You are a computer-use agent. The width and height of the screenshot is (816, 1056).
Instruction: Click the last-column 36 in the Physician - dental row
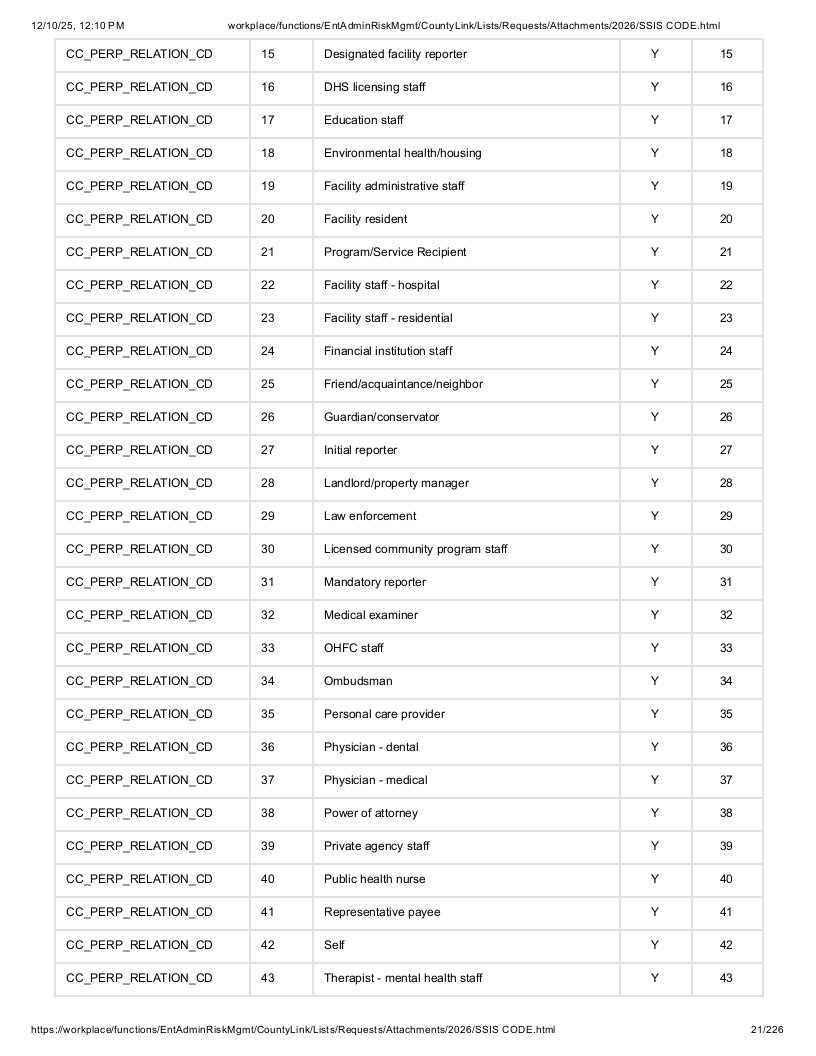coord(726,747)
